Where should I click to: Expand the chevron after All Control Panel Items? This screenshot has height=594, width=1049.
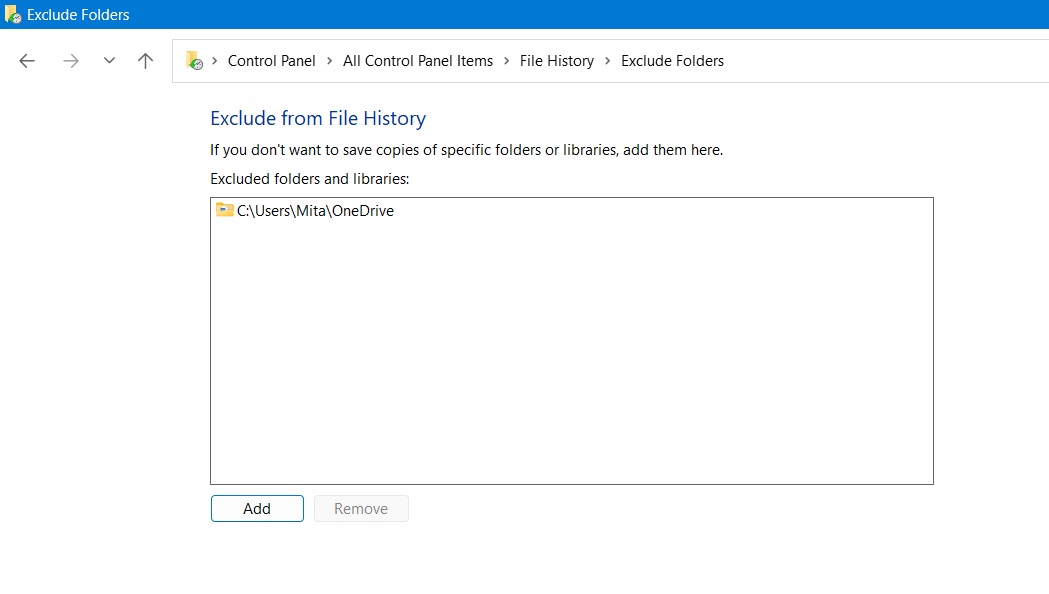505,60
